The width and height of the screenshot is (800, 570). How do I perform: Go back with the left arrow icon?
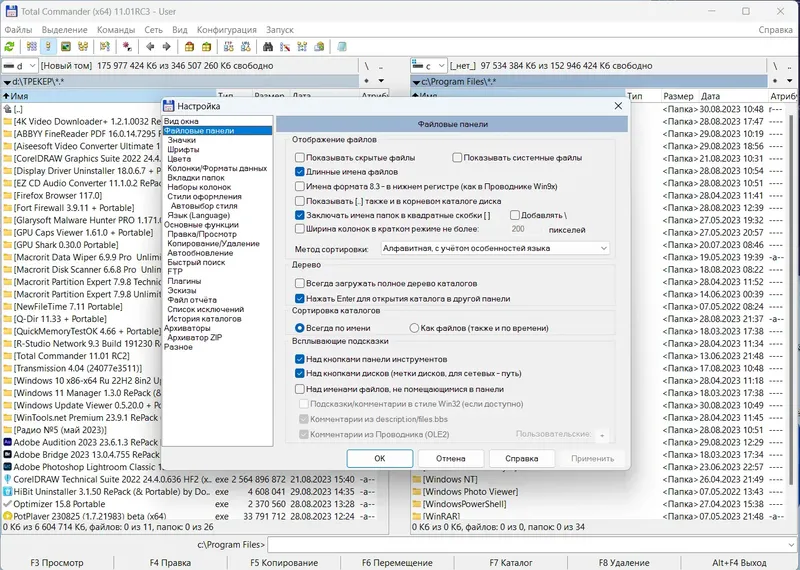pyautogui.click(x=150, y=47)
